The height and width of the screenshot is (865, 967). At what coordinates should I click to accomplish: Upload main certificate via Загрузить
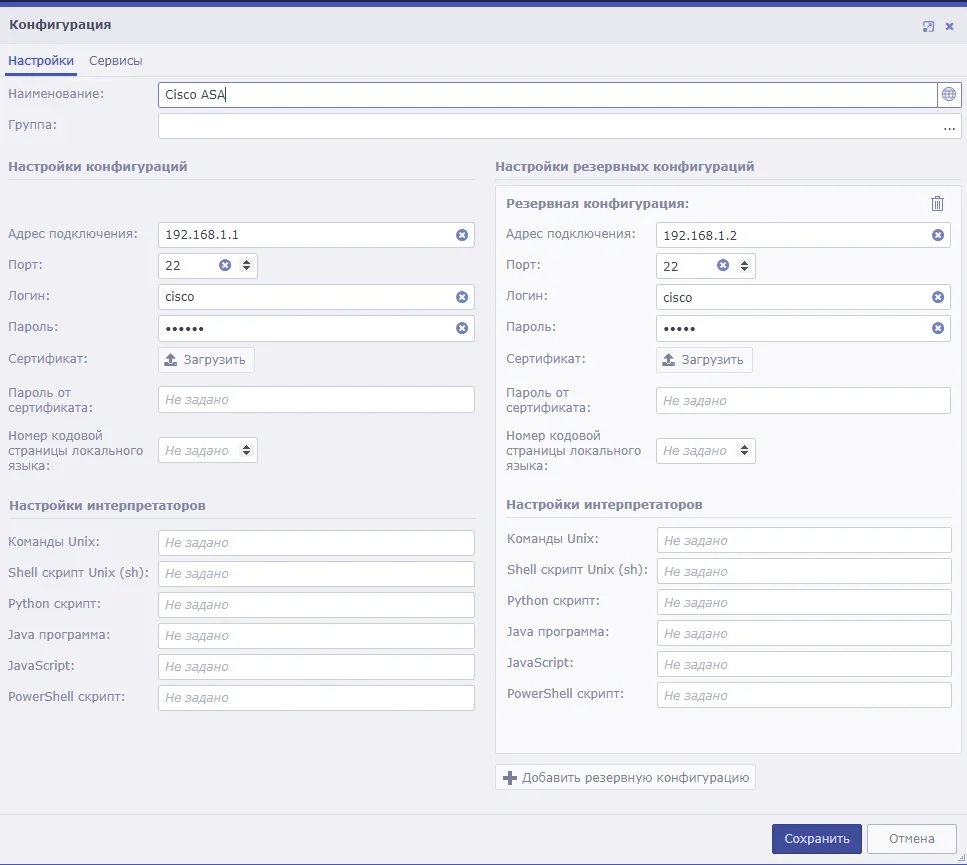click(206, 360)
